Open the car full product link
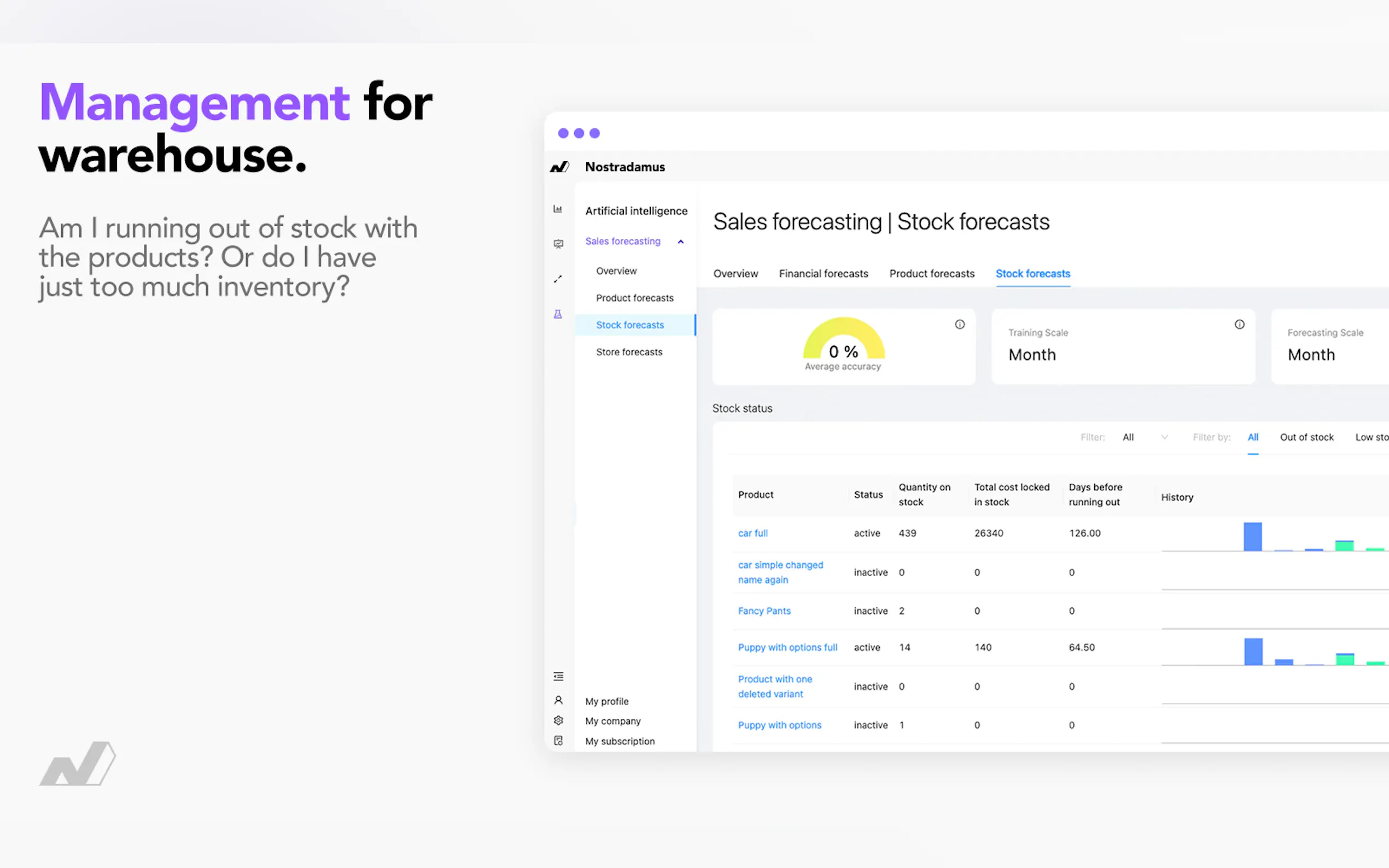The image size is (1389, 868). (752, 533)
